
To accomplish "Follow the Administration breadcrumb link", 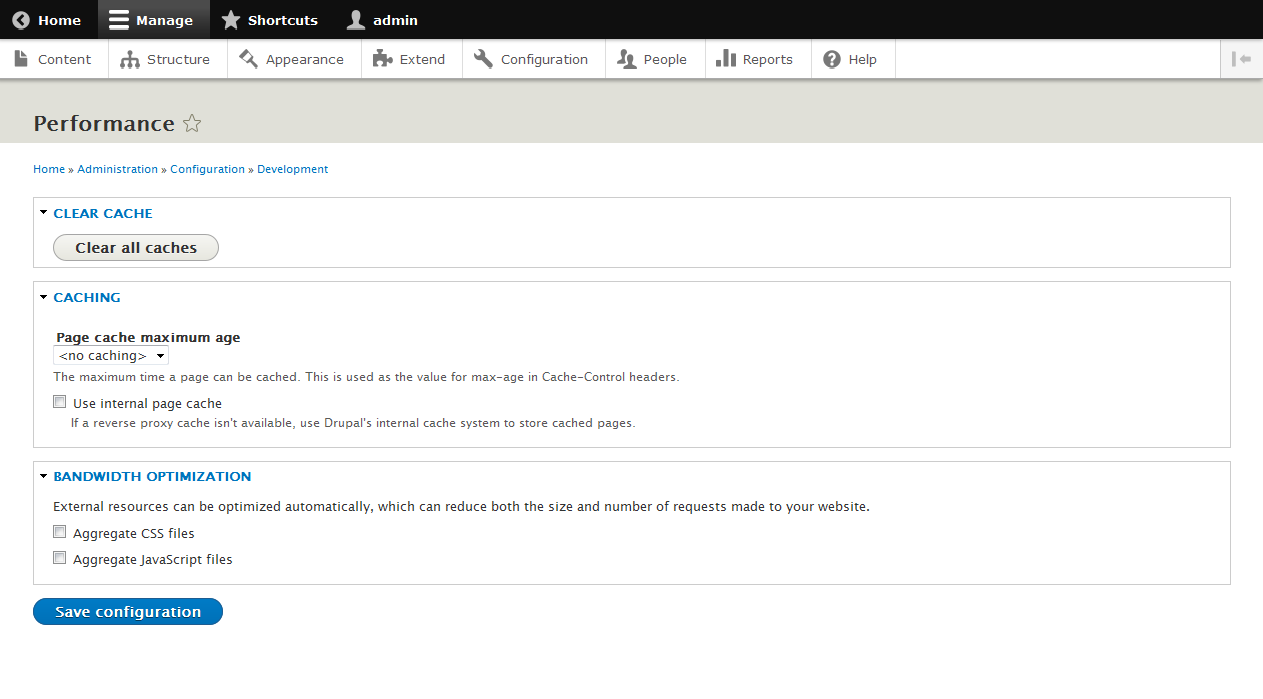I will point(117,170).
